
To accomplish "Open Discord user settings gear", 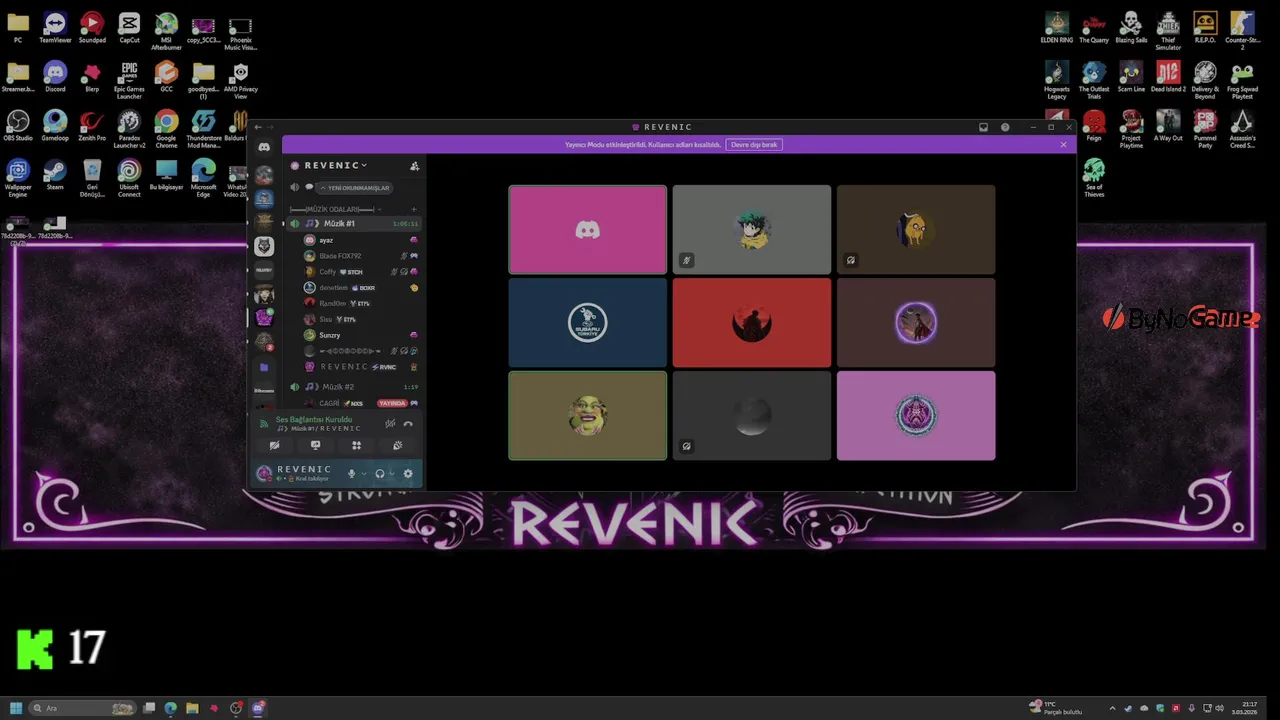I will coord(408,474).
